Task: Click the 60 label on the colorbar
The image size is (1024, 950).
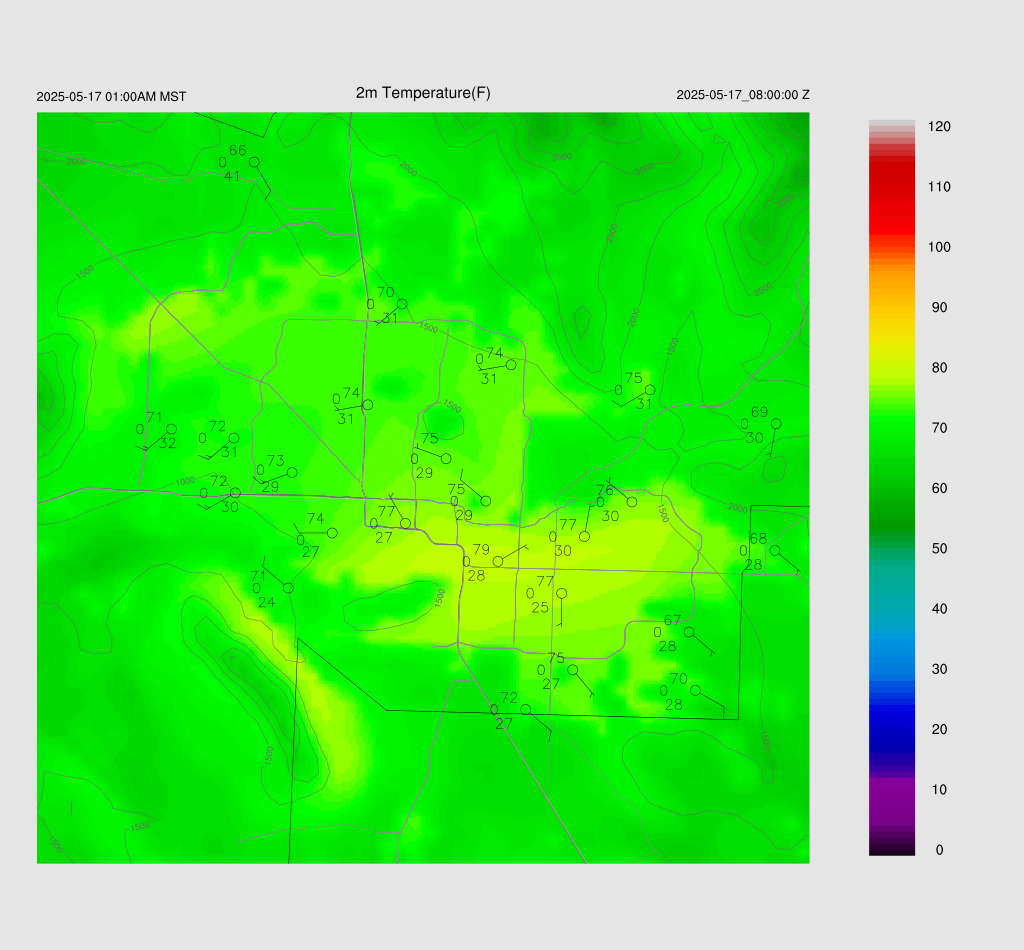Action: point(939,488)
